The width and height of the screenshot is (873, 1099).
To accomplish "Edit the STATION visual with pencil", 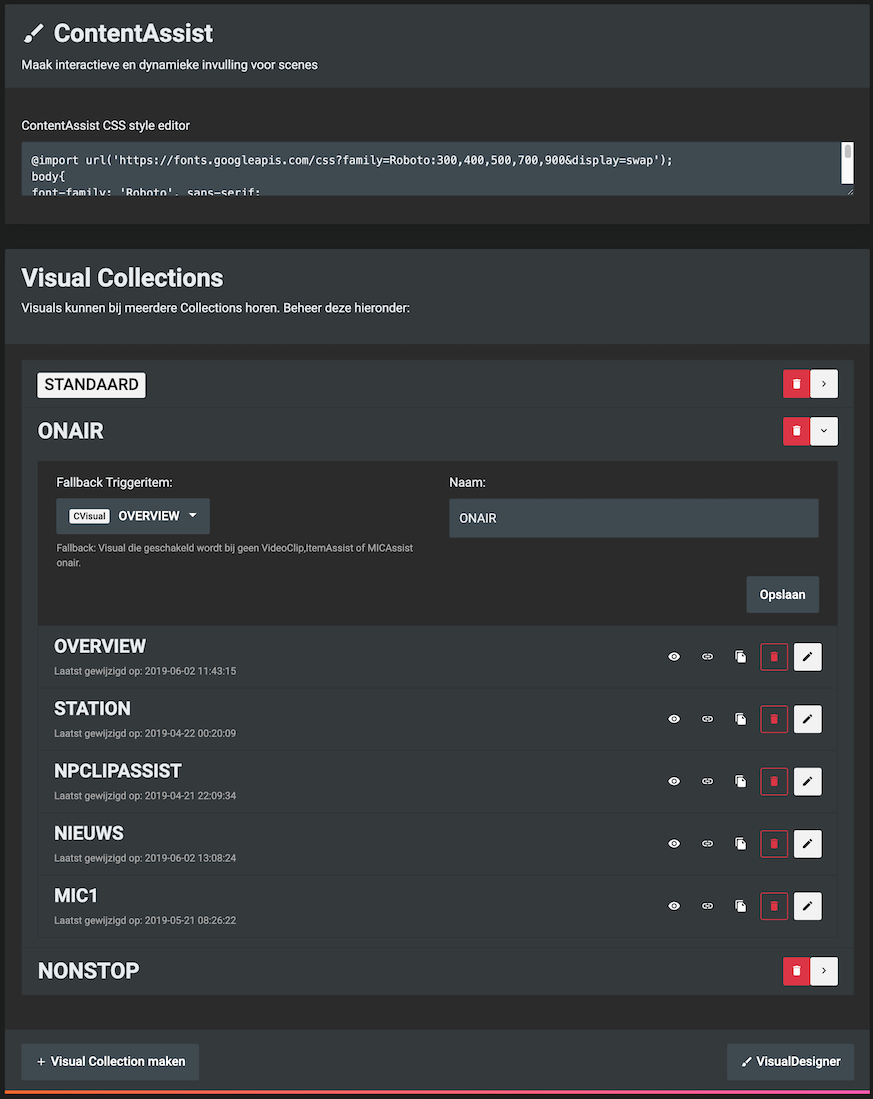I will click(x=808, y=719).
